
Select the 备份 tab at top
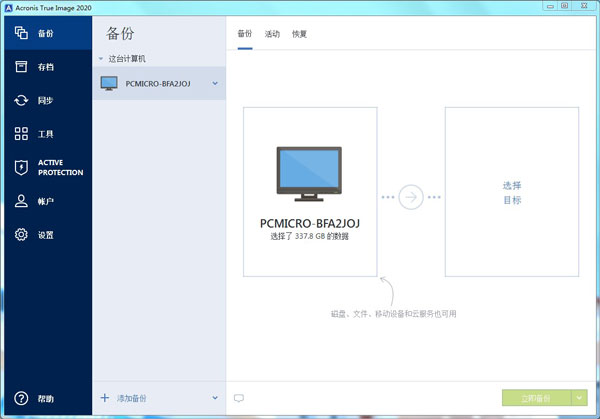click(x=245, y=34)
